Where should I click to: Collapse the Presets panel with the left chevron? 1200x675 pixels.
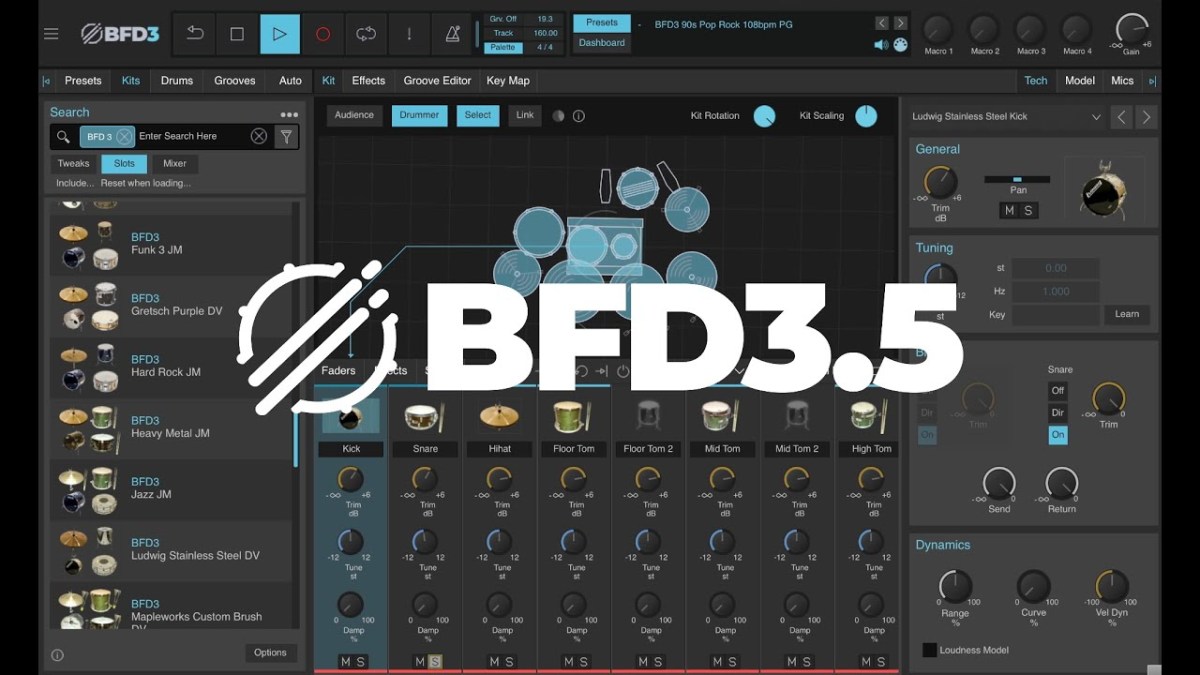coord(44,80)
